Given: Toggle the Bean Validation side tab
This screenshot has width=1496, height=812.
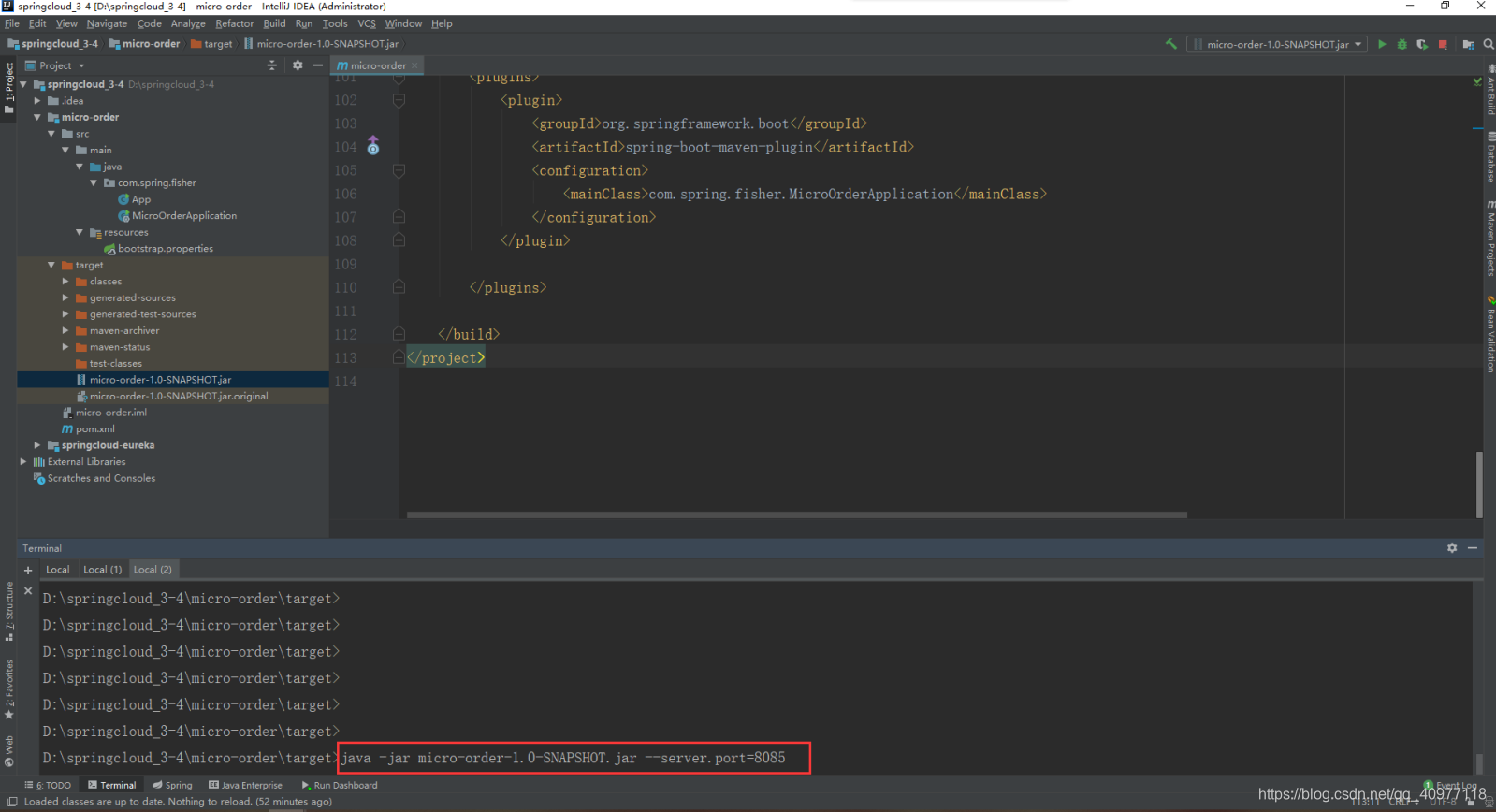Looking at the screenshot, I should click(1489, 335).
